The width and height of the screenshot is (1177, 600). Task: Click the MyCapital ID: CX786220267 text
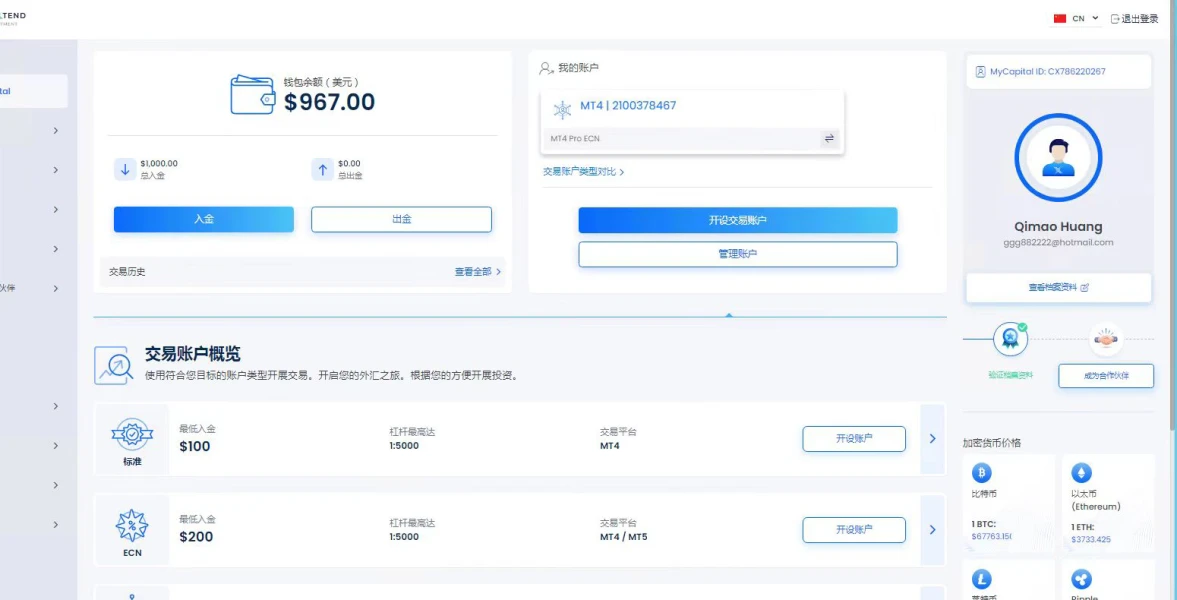click(x=1048, y=72)
